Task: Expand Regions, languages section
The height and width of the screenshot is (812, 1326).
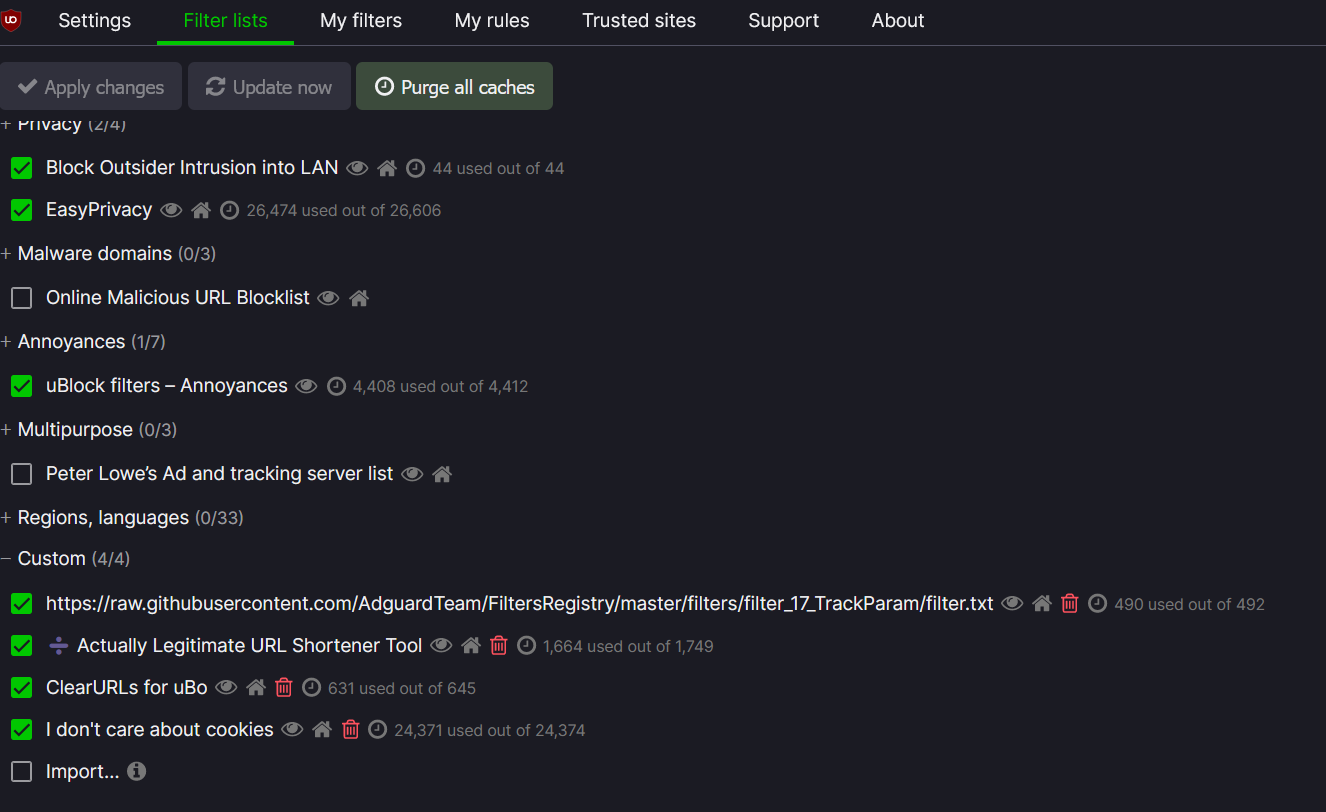Action: click(103, 518)
